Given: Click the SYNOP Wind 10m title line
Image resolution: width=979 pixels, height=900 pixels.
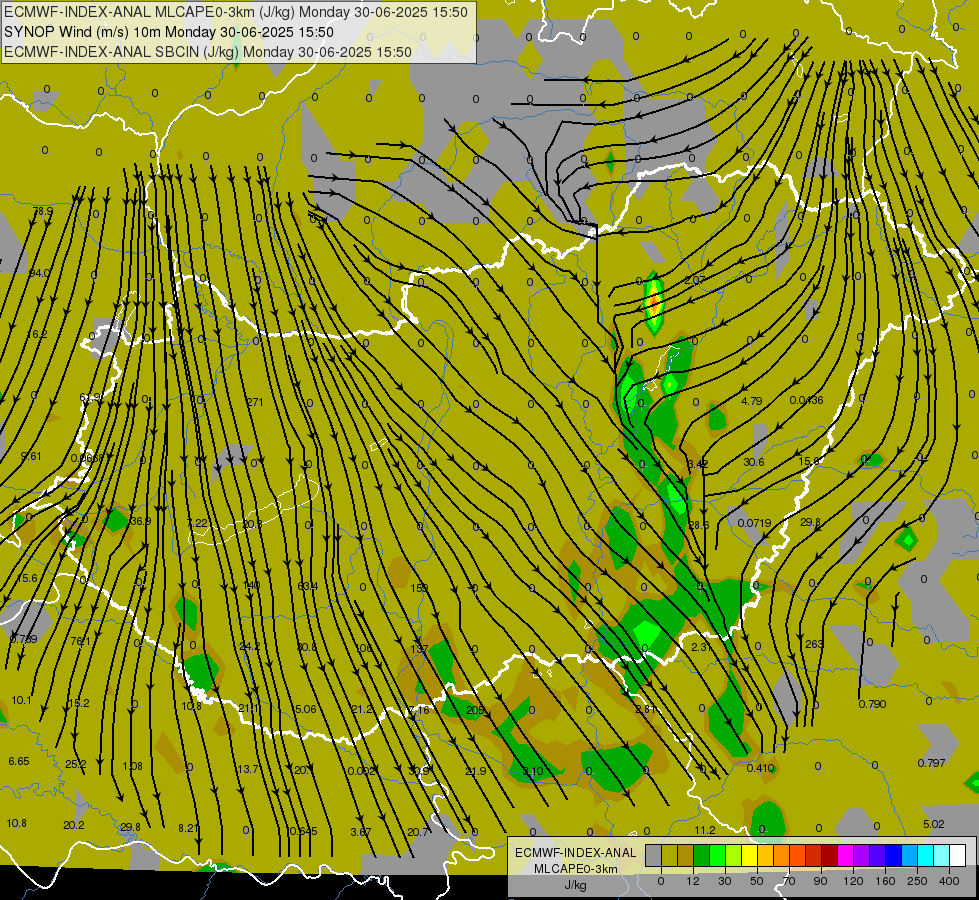Looking at the screenshot, I should [x=169, y=32].
